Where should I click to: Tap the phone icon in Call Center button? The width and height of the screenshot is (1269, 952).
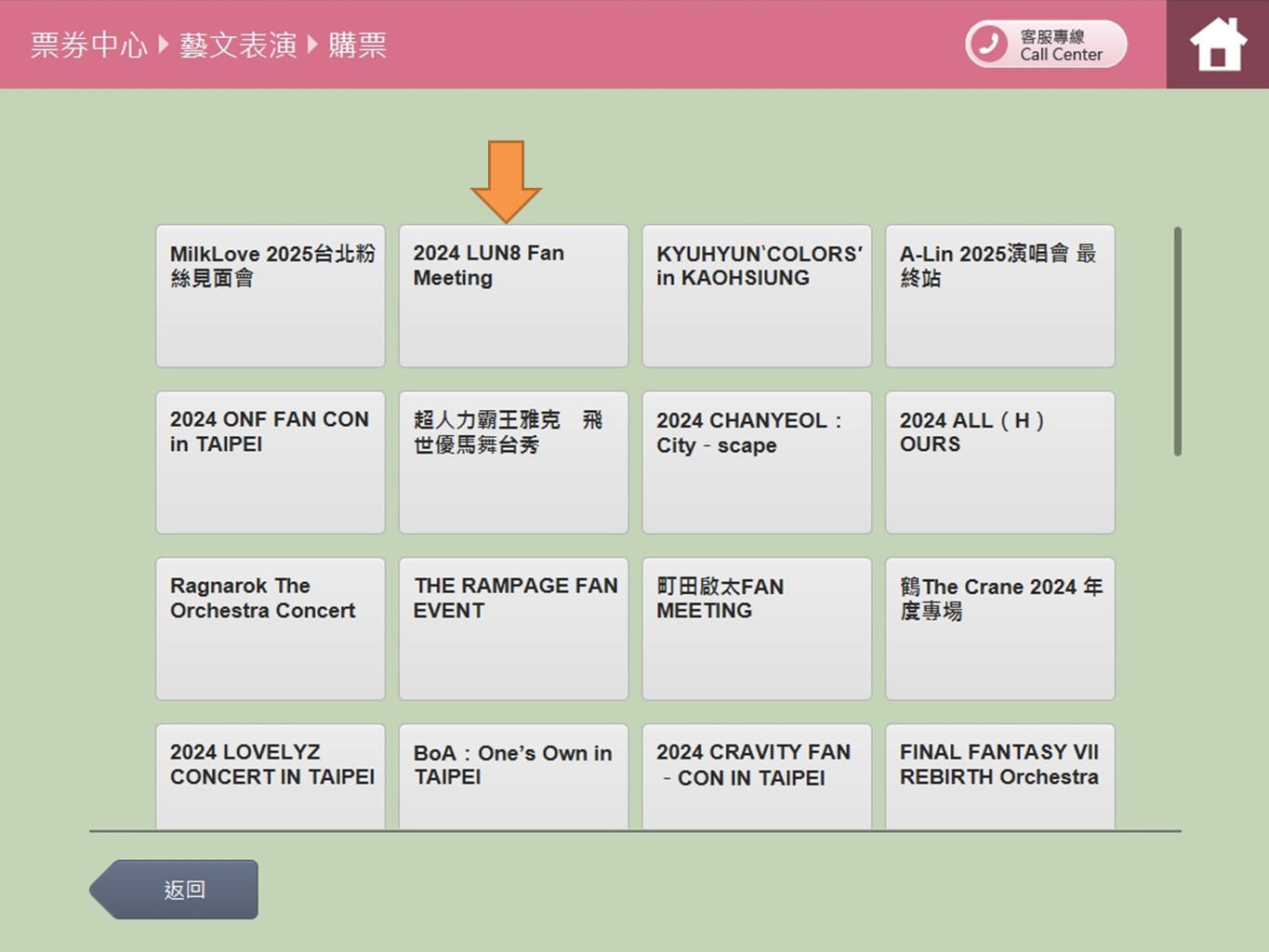(989, 45)
